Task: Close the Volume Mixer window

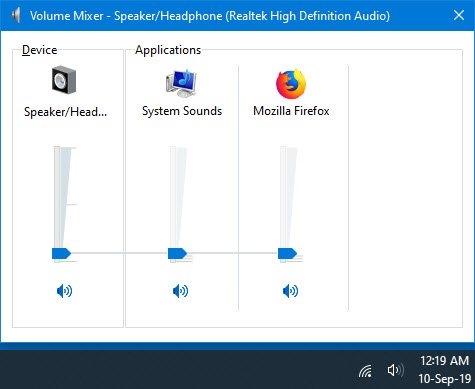Action: pyautogui.click(x=459, y=15)
